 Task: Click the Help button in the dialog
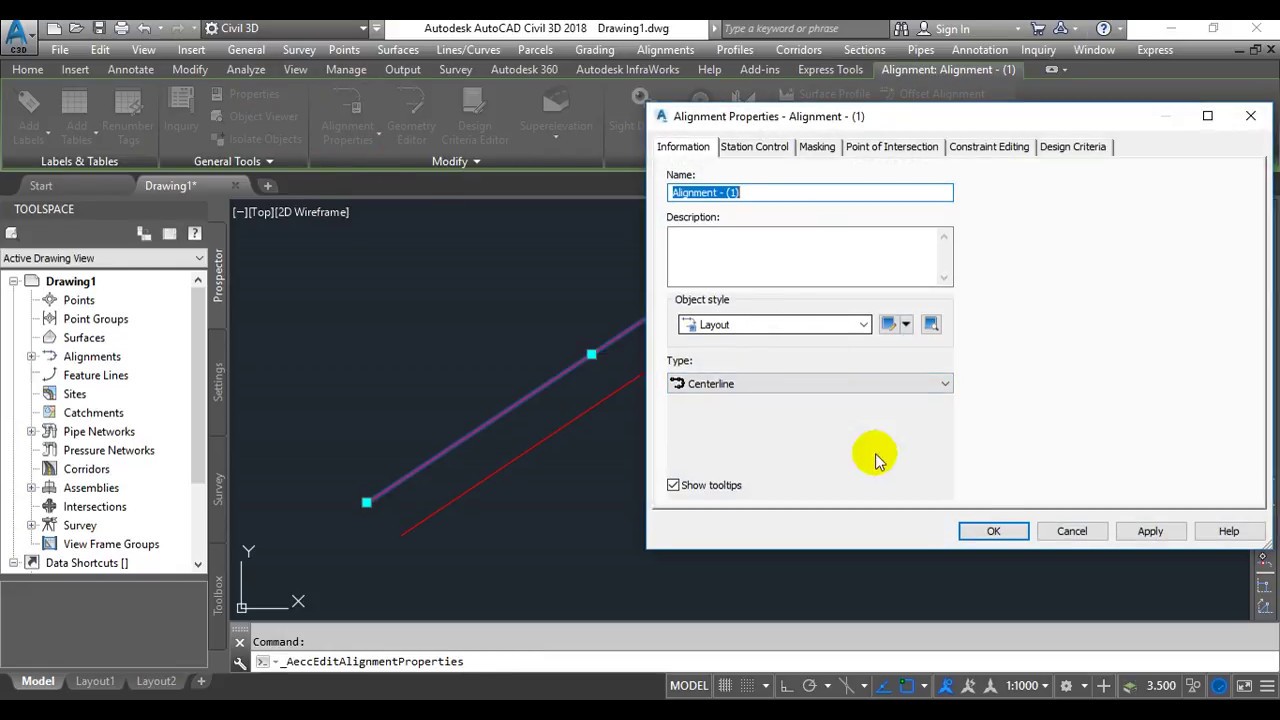(x=1229, y=531)
